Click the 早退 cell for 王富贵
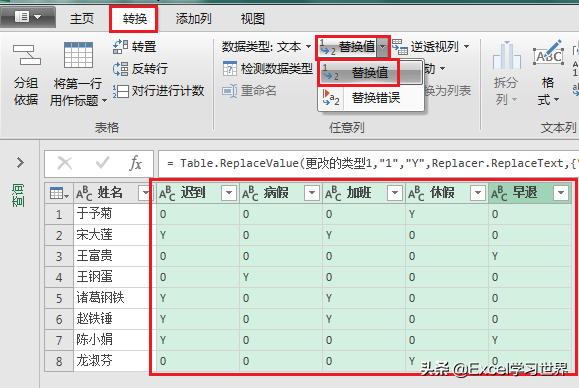The width and height of the screenshot is (579, 388). click(530, 256)
